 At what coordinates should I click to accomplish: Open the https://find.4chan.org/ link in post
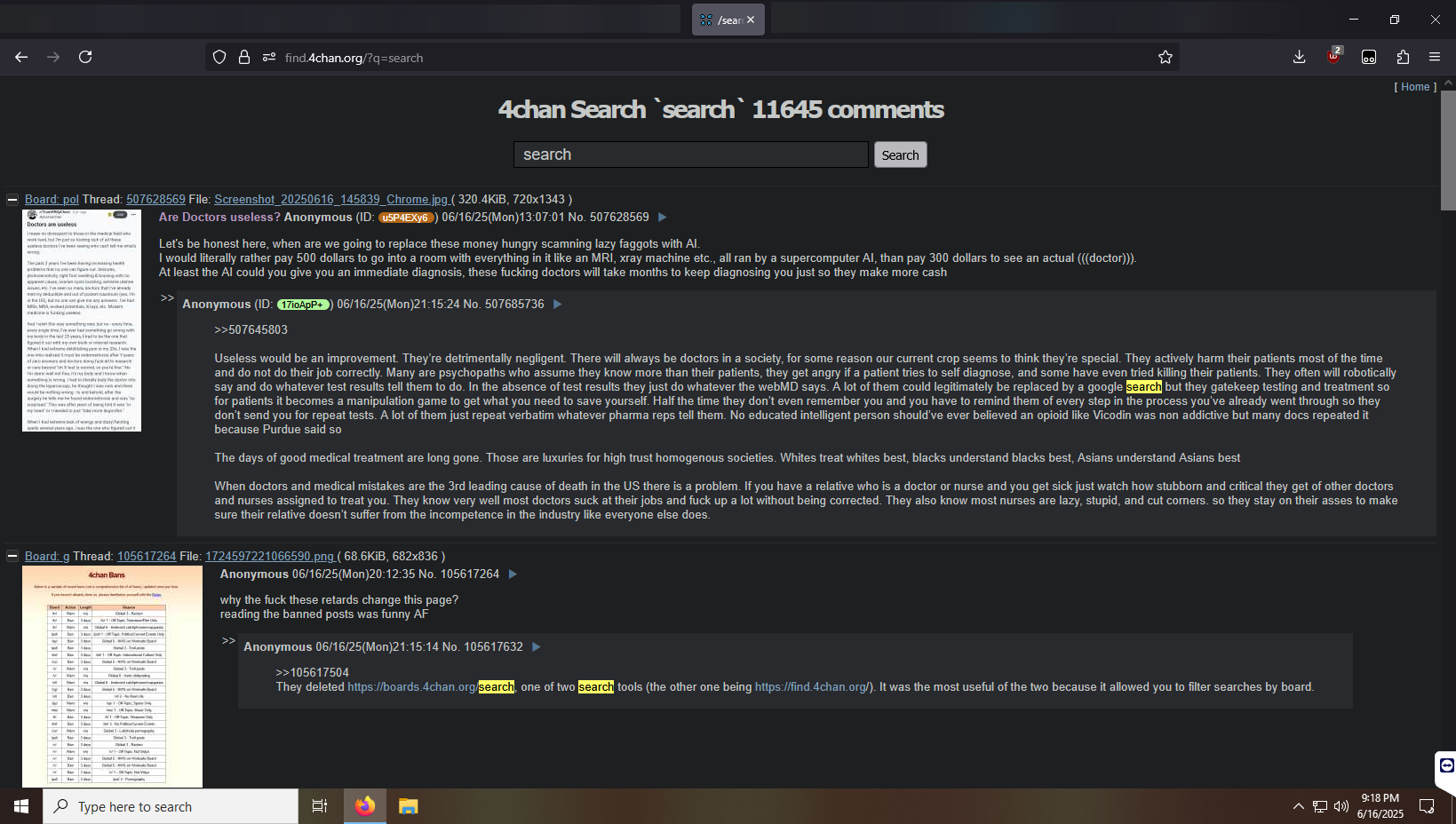pyautogui.click(x=812, y=687)
